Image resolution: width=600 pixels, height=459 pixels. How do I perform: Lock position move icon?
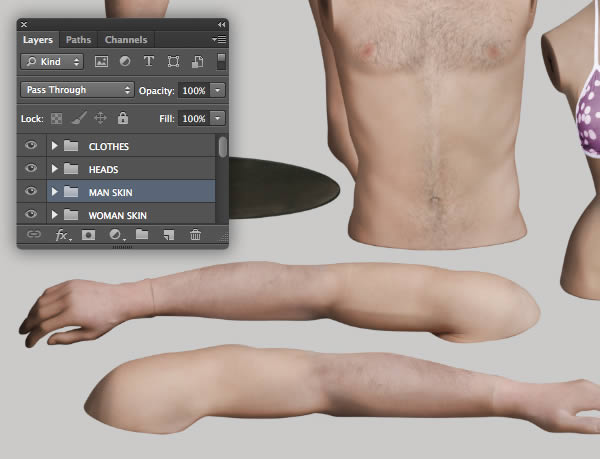tap(100, 118)
